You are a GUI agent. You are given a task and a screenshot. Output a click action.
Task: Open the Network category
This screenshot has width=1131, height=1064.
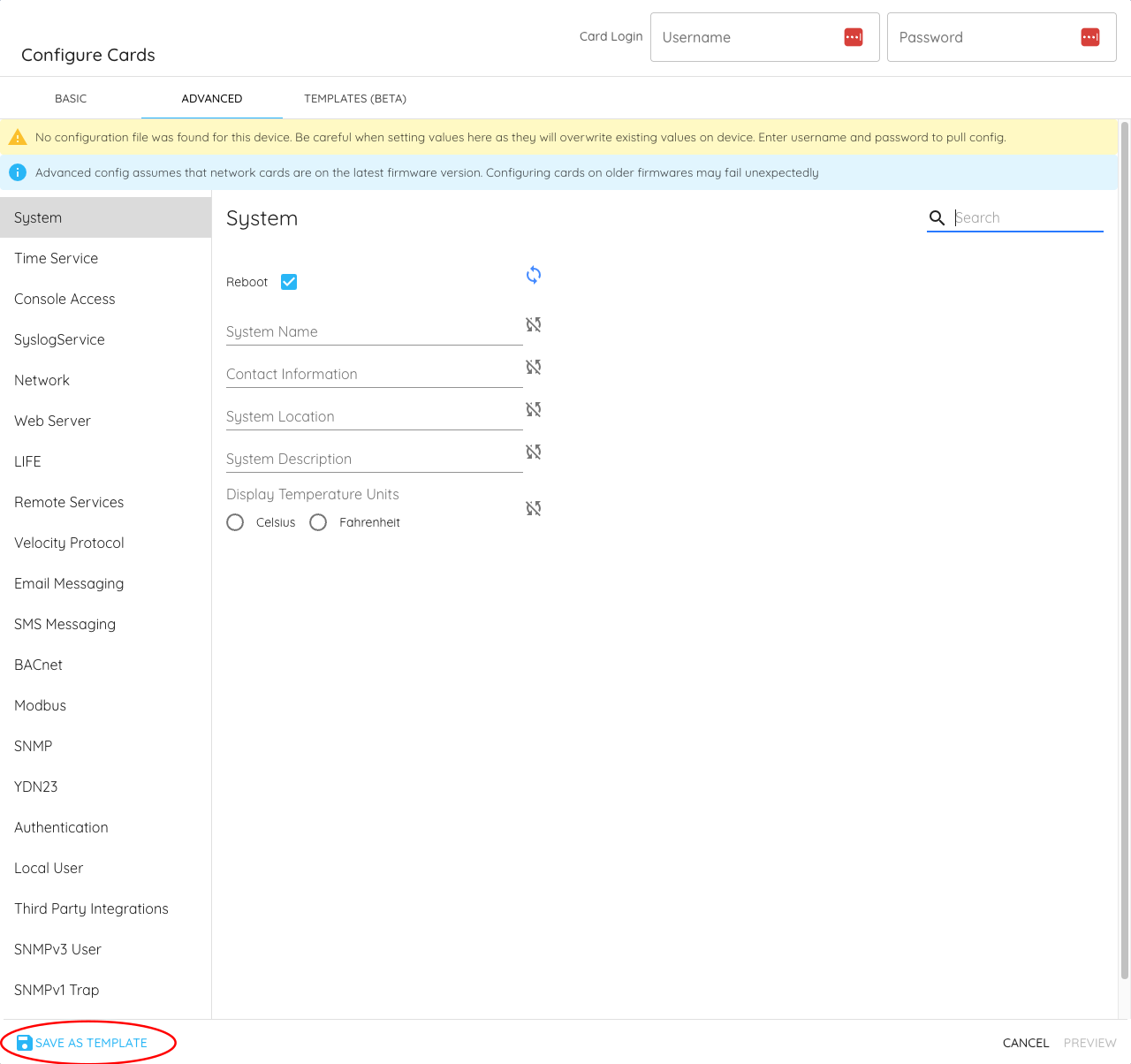(x=106, y=380)
